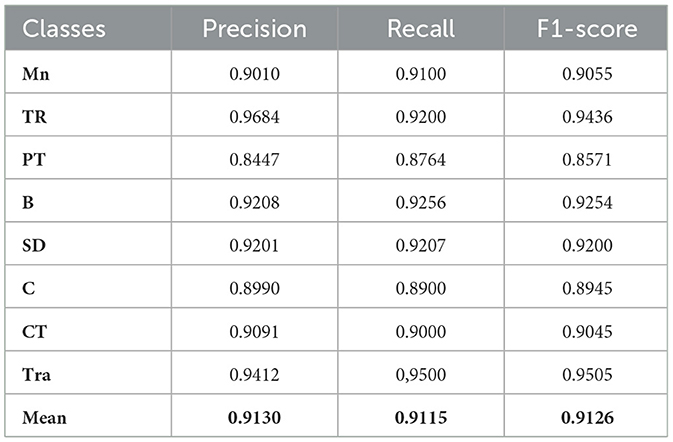Select the TR class label
The width and height of the screenshot is (673, 442).
34,117
